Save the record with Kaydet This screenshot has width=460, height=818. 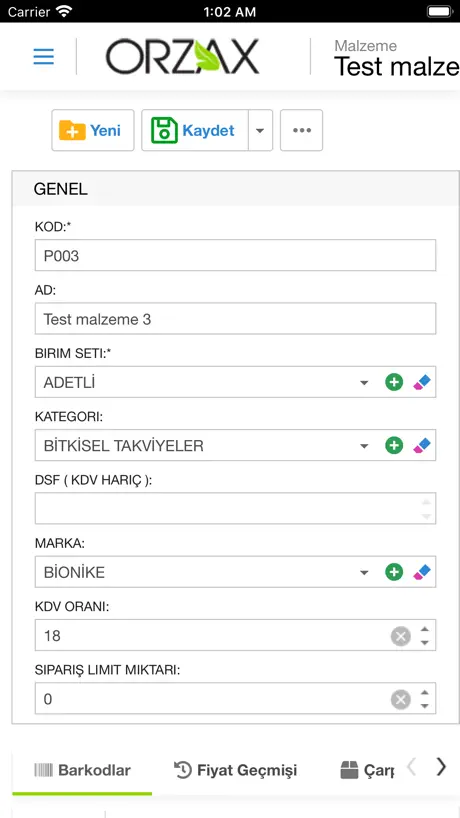click(195, 130)
